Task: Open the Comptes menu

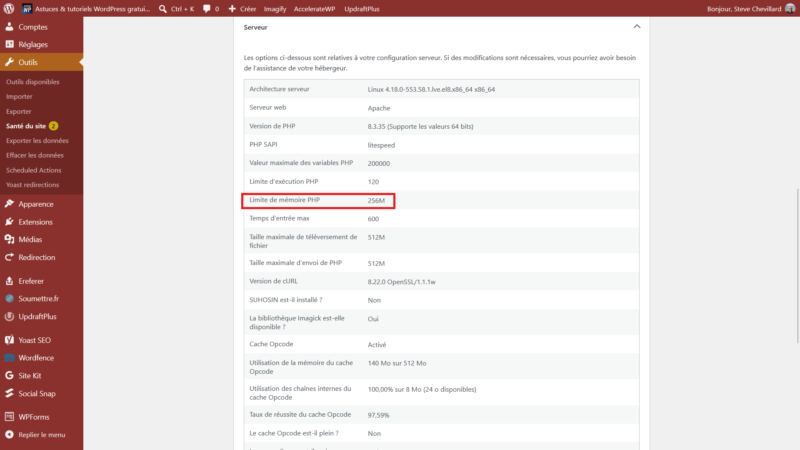Action: click(x=33, y=27)
